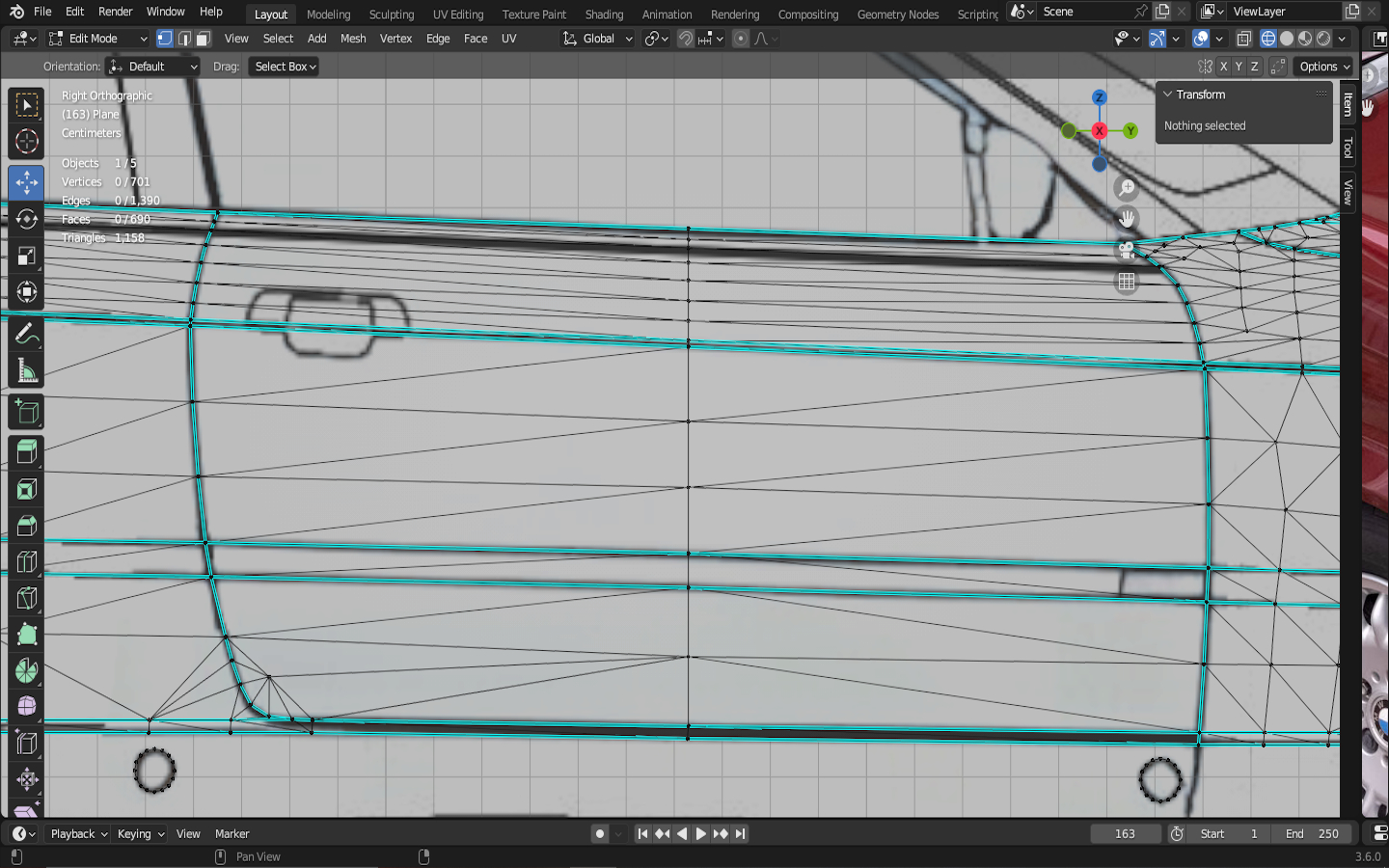1389x868 pixels.
Task: Toggle X axis mirror
Action: (1223, 67)
